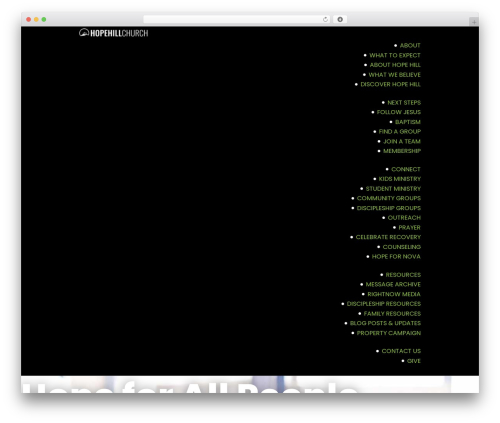This screenshot has width=500, height=423.
Task: Select Contact Us menu item
Action: [401, 351]
